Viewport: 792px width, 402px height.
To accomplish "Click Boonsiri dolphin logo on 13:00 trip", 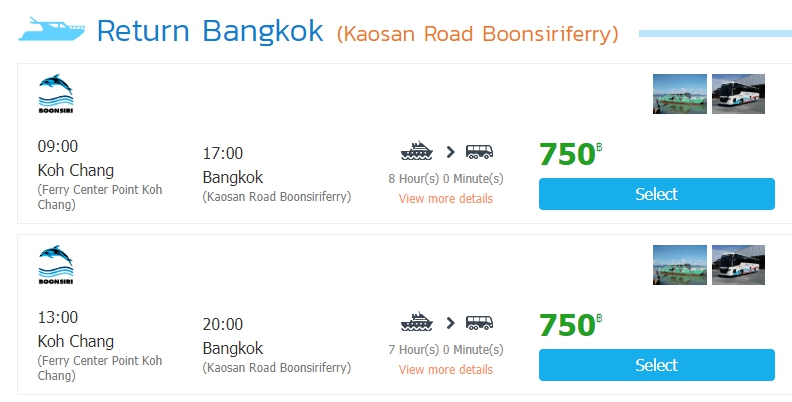I will point(56,266).
